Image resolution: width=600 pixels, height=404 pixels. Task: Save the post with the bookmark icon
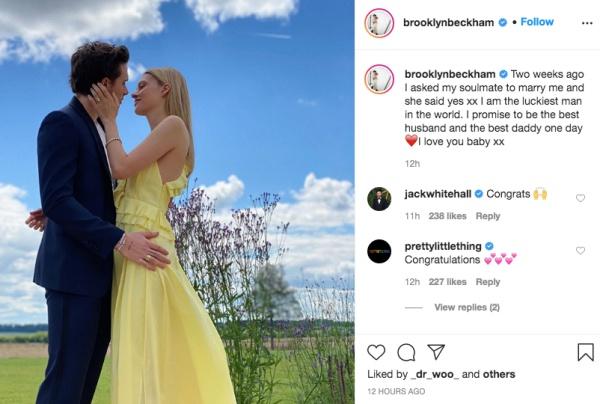pos(585,352)
